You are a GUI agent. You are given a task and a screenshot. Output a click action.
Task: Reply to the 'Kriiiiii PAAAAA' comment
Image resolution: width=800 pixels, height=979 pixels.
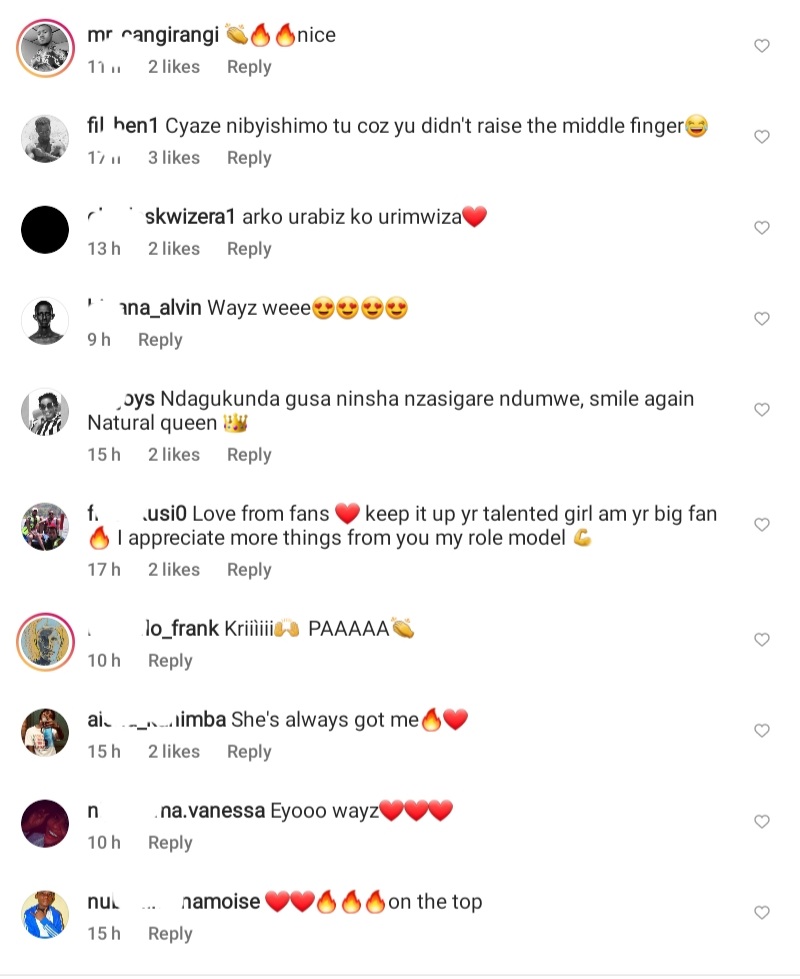[170, 661]
